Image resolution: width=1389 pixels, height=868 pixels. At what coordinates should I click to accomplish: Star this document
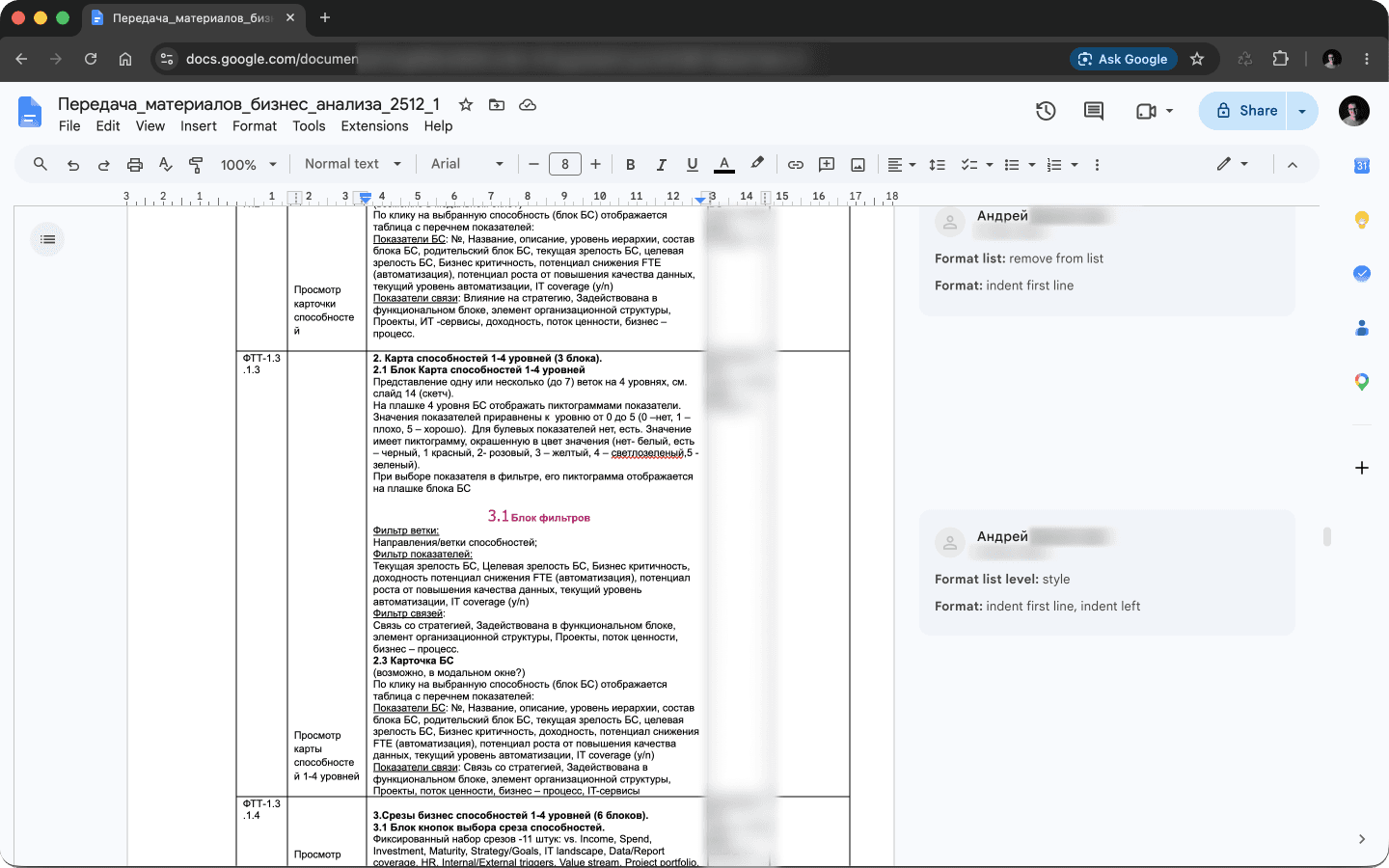click(466, 104)
